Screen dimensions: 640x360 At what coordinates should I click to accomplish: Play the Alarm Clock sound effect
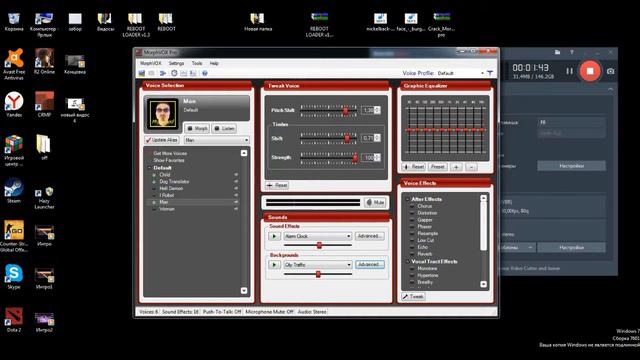click(274, 236)
